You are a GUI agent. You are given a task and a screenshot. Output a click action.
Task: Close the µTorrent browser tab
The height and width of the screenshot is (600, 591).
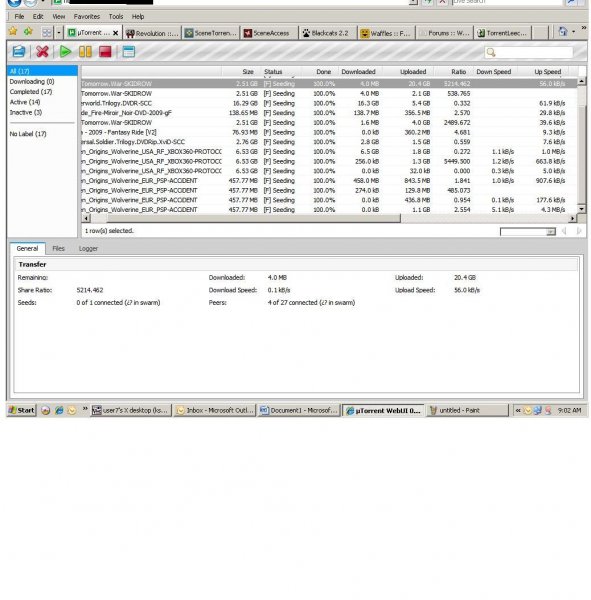pyautogui.click(x=115, y=33)
